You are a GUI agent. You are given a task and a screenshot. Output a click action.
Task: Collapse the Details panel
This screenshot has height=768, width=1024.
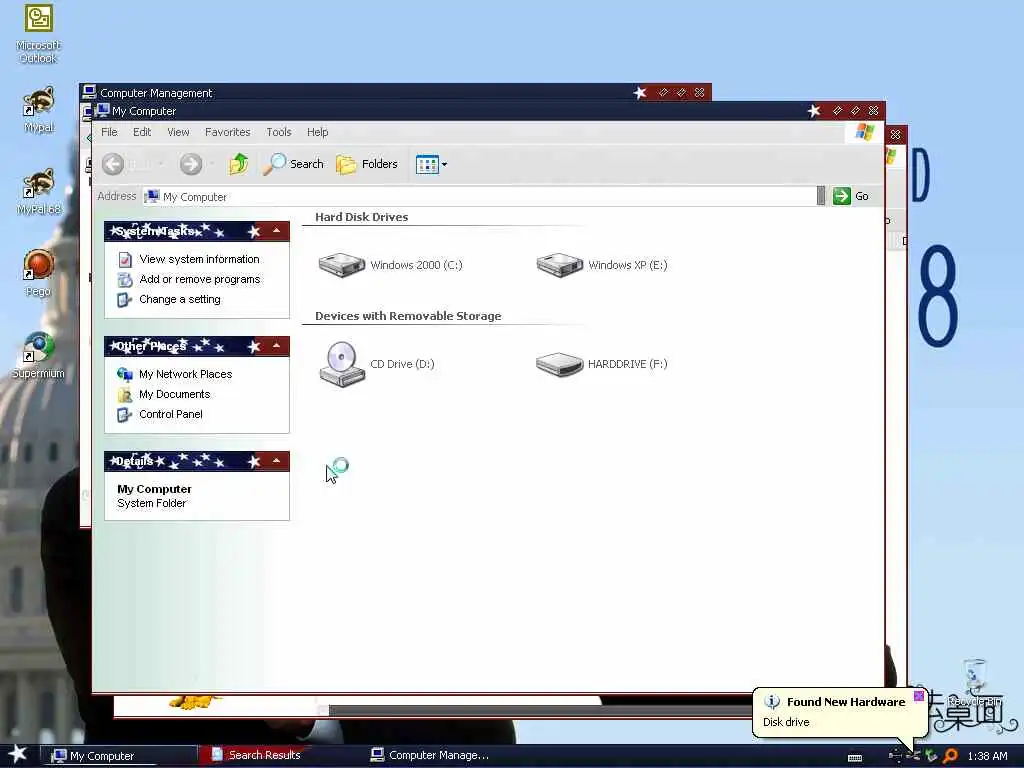coord(276,460)
